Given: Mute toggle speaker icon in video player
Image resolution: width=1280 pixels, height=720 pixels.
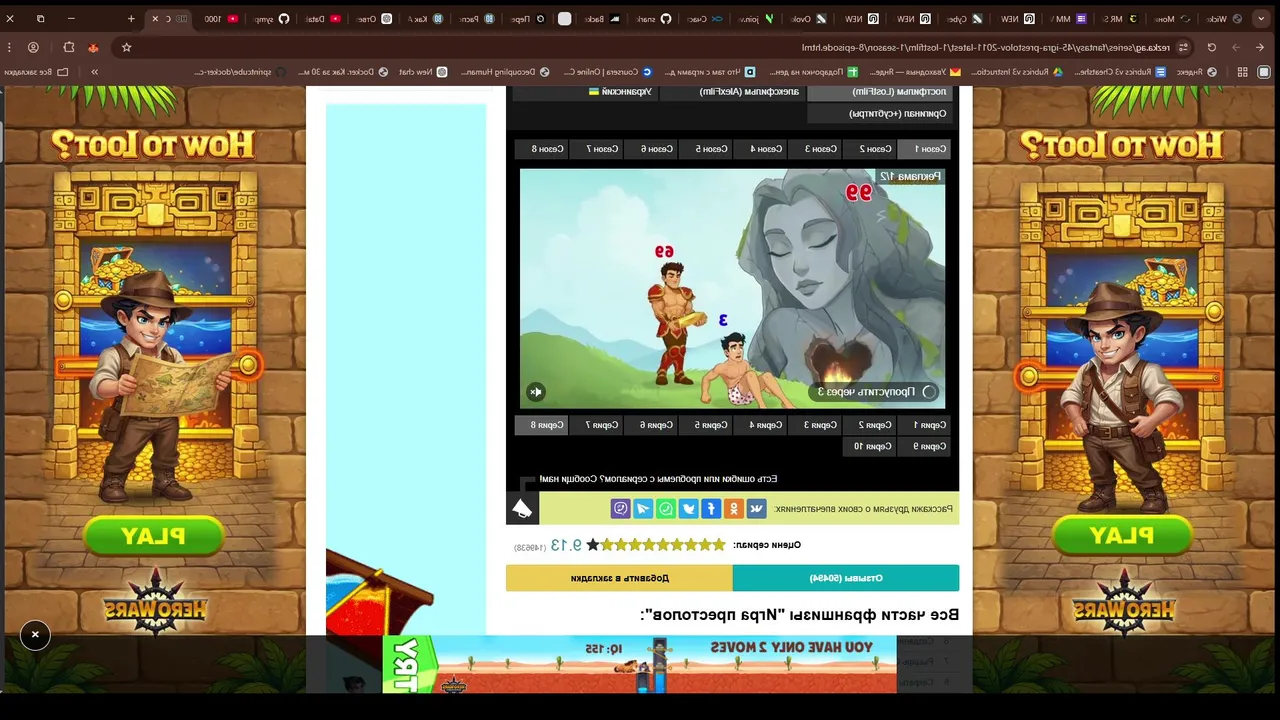Looking at the screenshot, I should click(536, 392).
